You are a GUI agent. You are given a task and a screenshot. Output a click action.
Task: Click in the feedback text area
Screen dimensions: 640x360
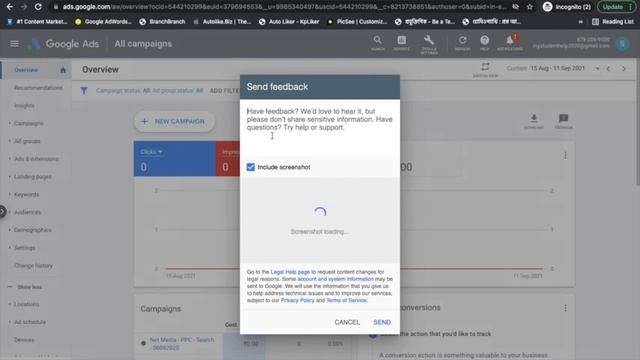(x=320, y=127)
